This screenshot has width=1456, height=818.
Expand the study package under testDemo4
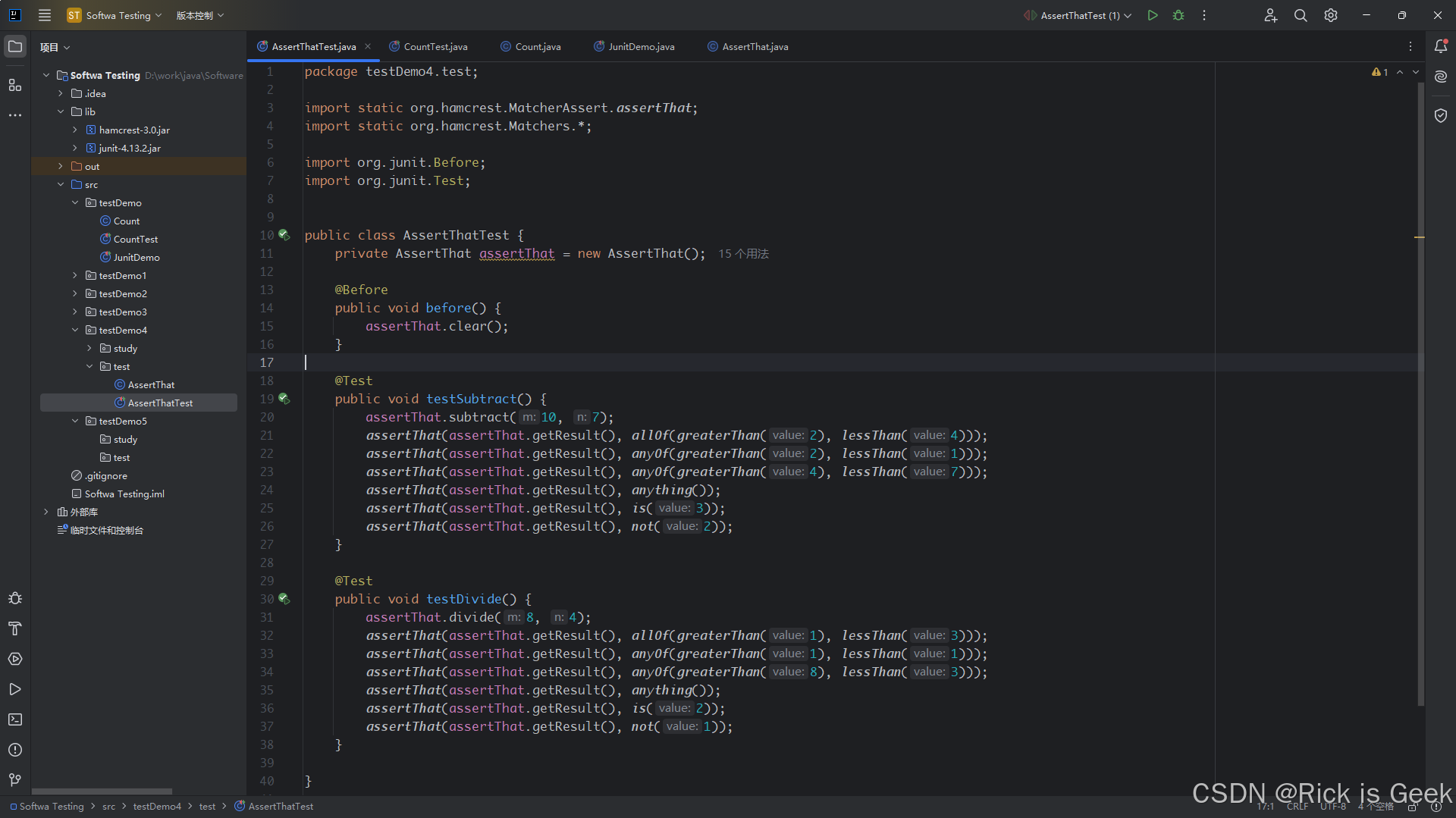pyautogui.click(x=89, y=348)
